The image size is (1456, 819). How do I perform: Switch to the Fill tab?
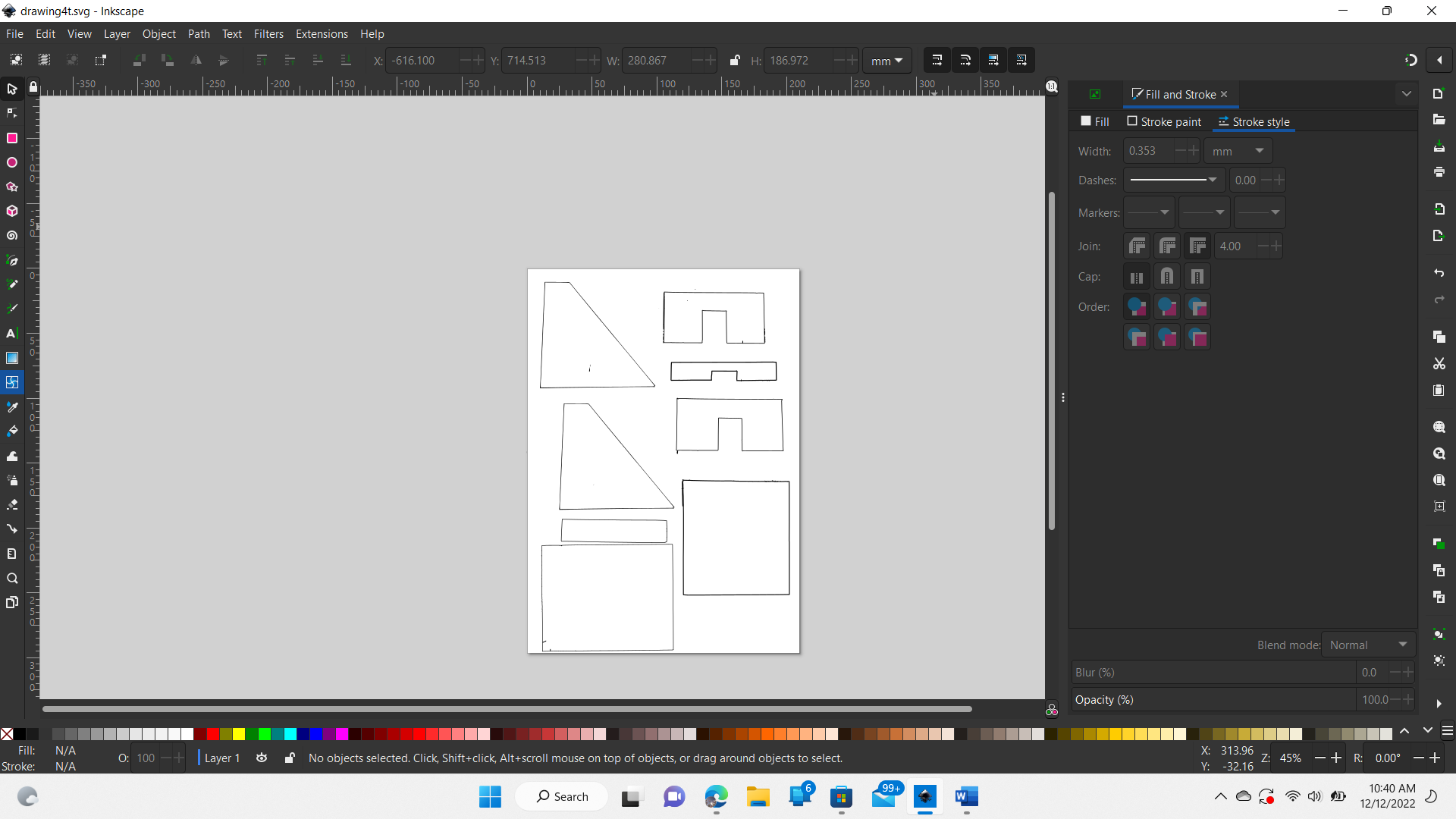[x=1095, y=121]
